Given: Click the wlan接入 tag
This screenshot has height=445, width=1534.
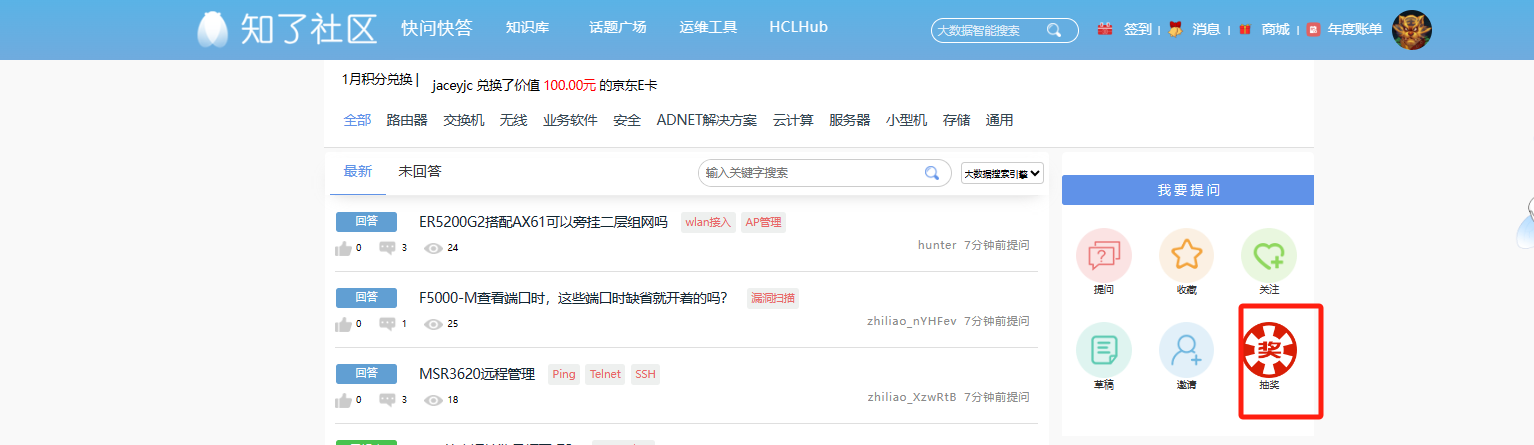Looking at the screenshot, I should tap(708, 222).
